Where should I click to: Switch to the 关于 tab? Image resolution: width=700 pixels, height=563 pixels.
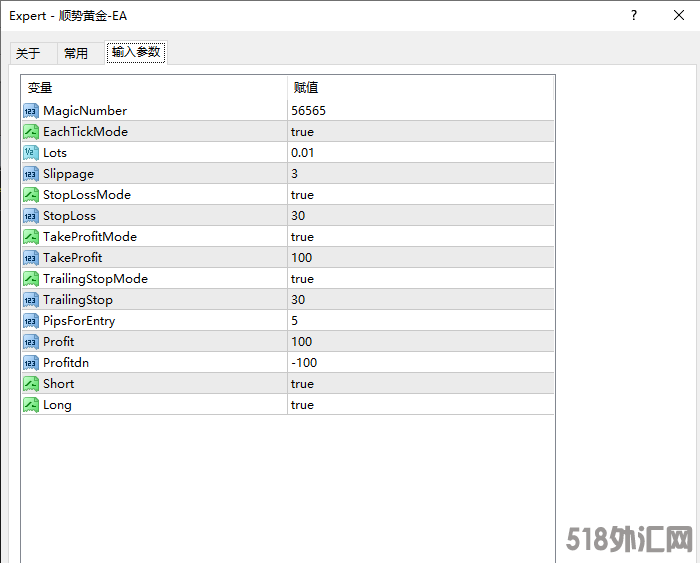tap(28, 54)
